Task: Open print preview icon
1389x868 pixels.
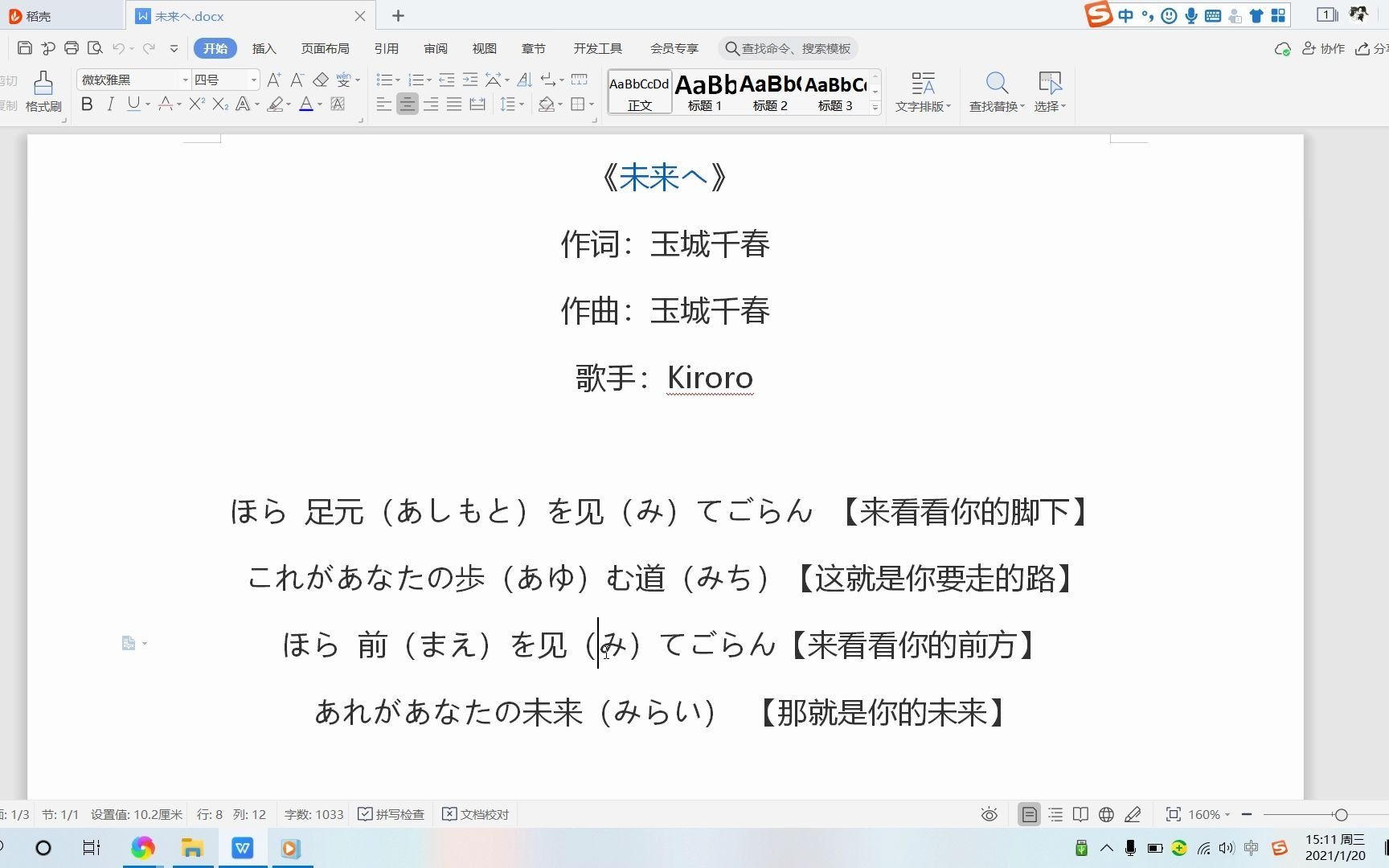Action: tap(95, 48)
